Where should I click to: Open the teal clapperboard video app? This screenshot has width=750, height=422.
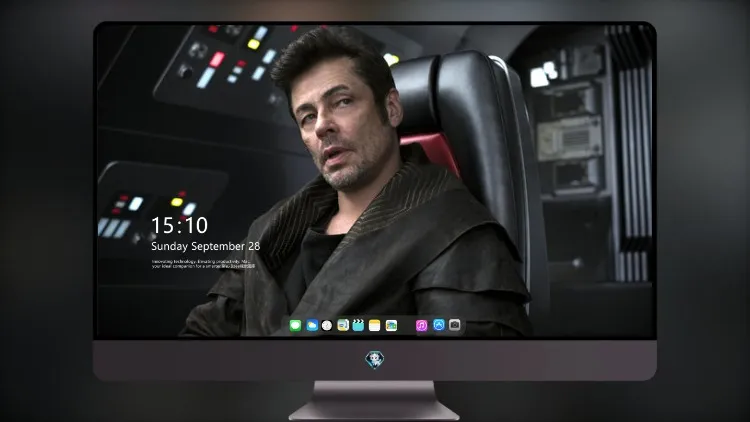[x=358, y=325]
